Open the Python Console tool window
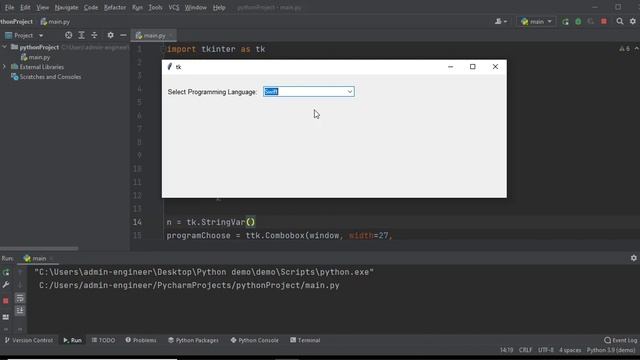640x360 pixels. (x=255, y=340)
